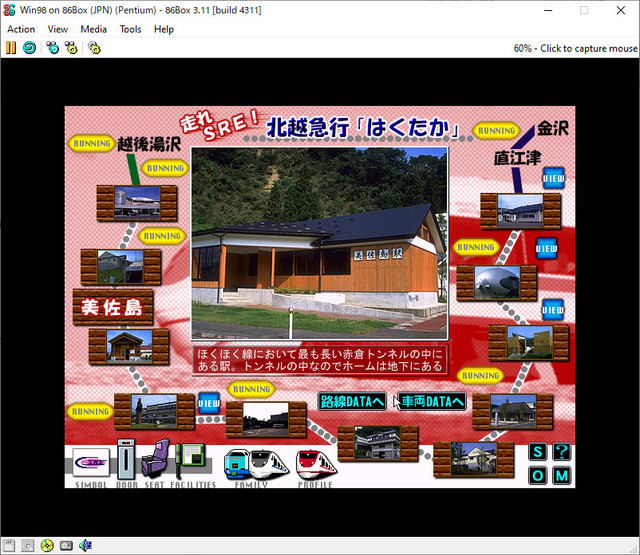Select the silver dome station thumbnail
640x555 pixels.
(x=497, y=283)
